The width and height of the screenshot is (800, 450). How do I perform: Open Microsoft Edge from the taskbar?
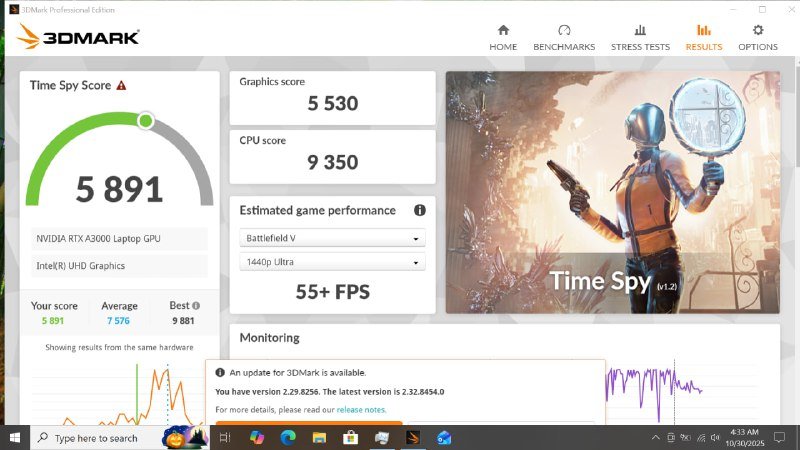288,438
